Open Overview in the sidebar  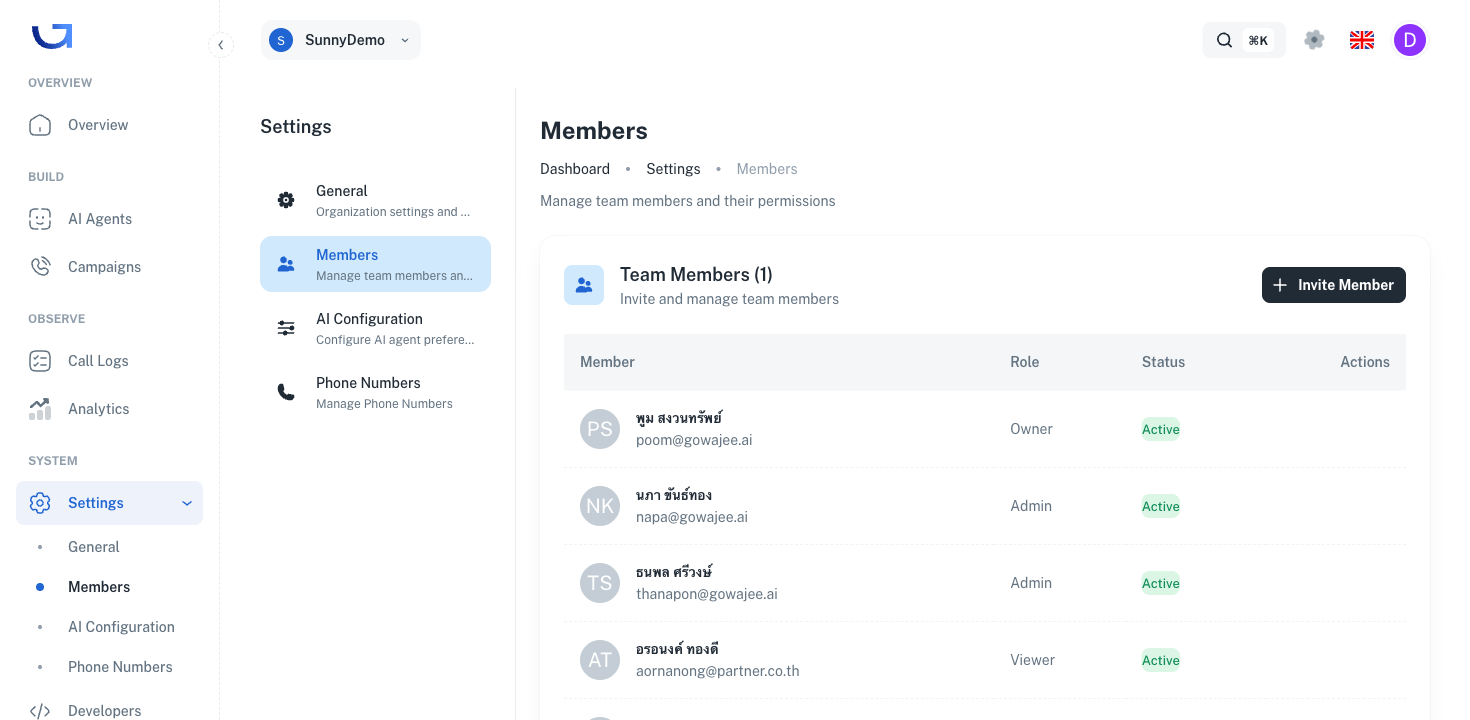coord(109,125)
